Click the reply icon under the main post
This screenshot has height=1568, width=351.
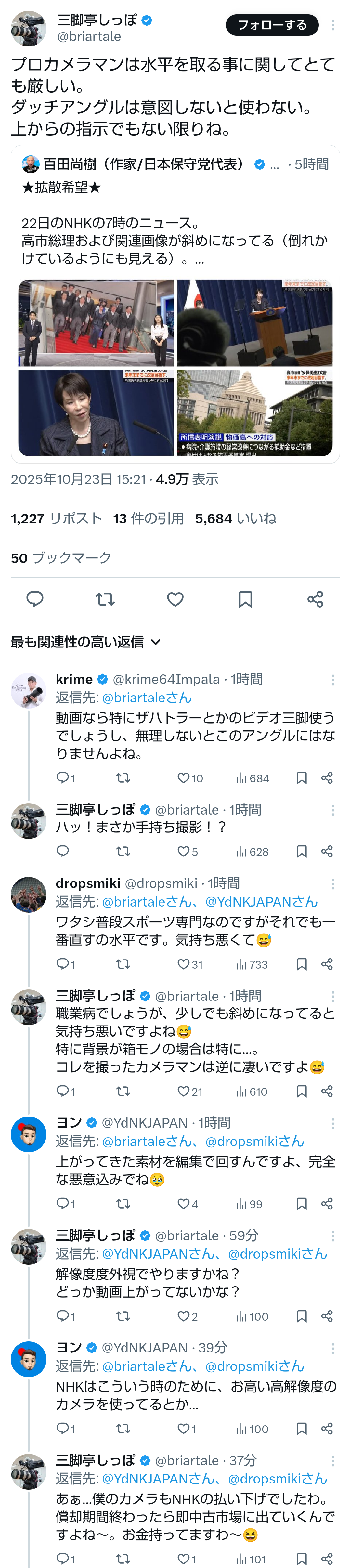pyautogui.click(x=35, y=599)
